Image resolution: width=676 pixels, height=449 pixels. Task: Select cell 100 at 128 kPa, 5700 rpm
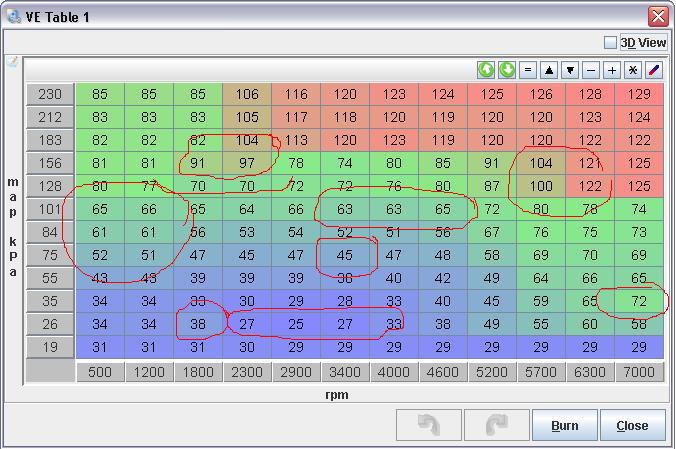pyautogui.click(x=541, y=186)
